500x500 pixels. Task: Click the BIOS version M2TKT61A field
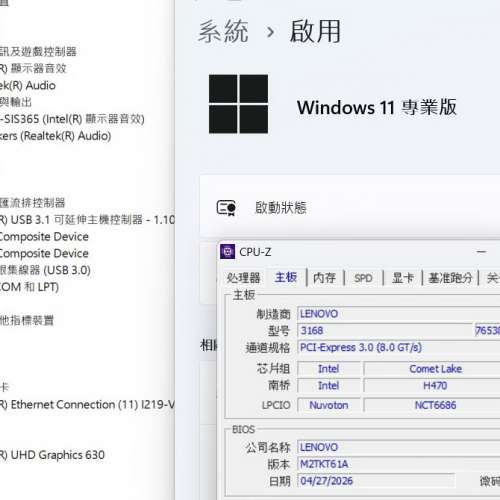coord(398,464)
